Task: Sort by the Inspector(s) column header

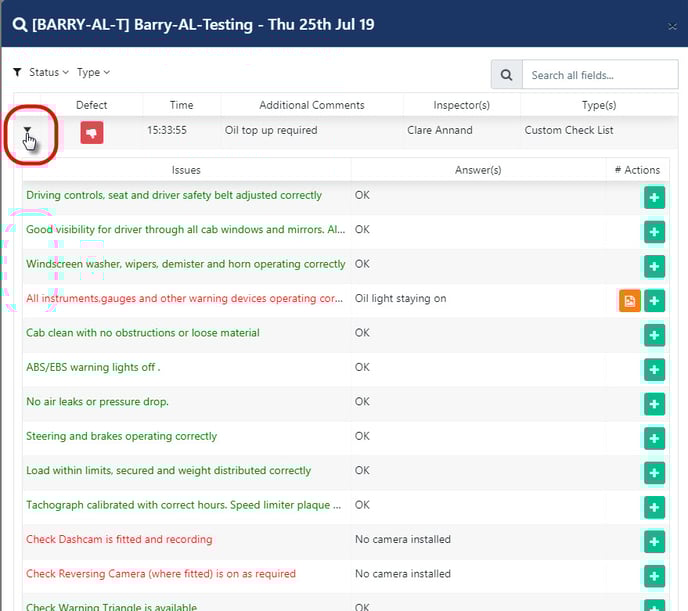Action: 461,105
